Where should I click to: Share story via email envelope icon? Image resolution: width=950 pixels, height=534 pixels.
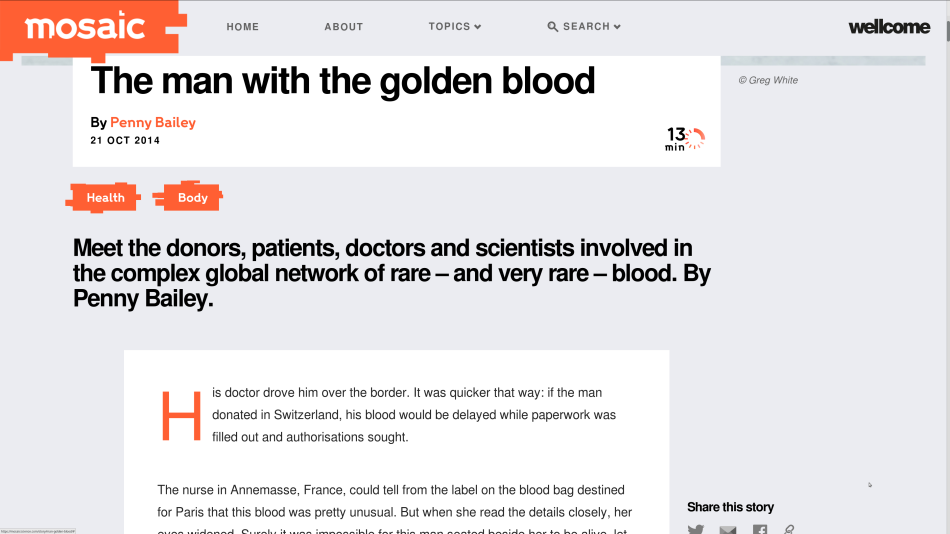click(728, 530)
